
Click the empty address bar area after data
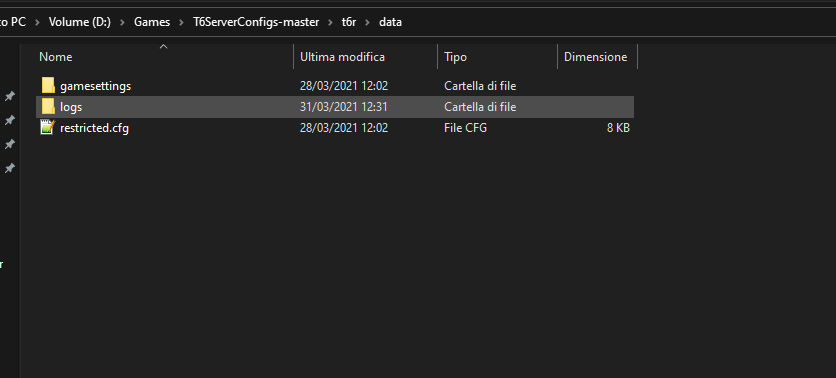click(618, 22)
